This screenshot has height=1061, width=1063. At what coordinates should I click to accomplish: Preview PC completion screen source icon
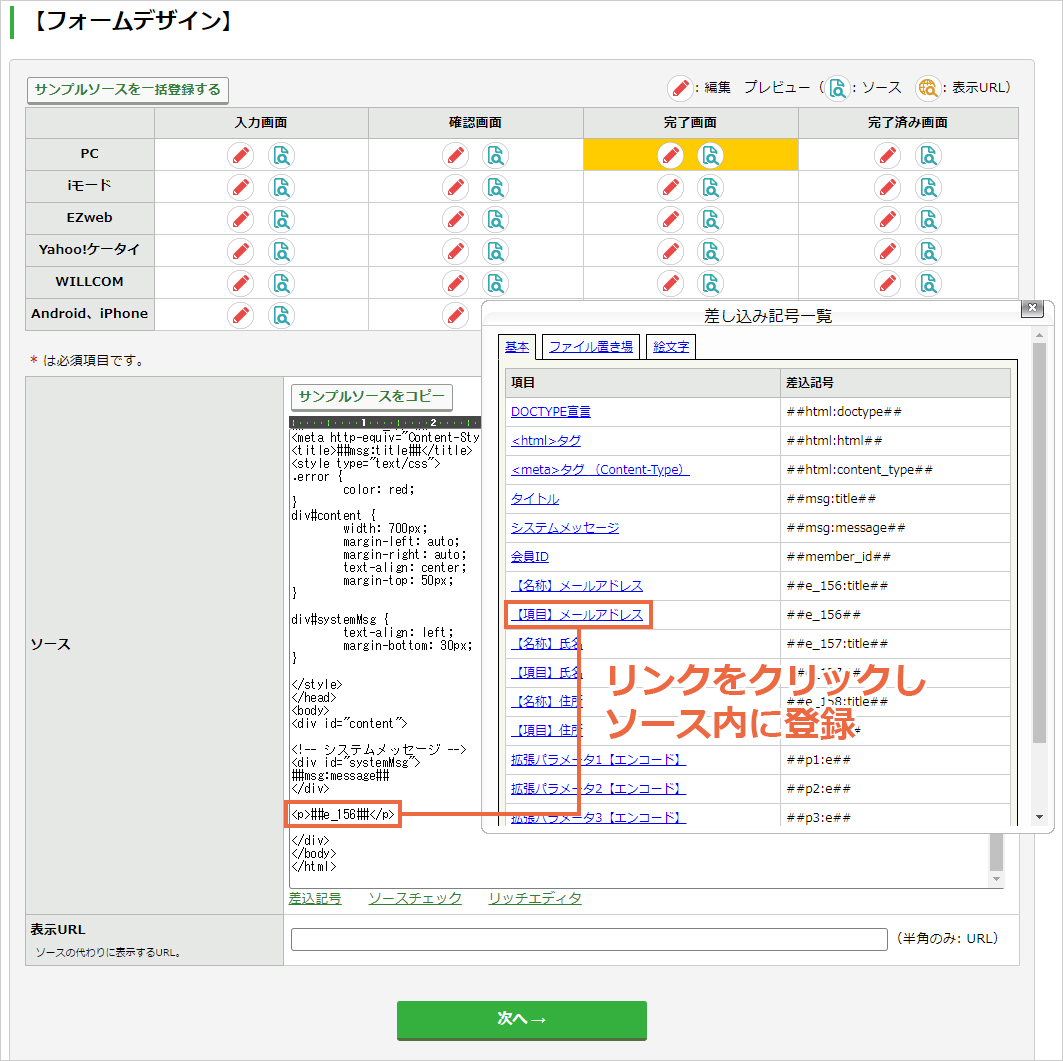pyautogui.click(x=710, y=156)
